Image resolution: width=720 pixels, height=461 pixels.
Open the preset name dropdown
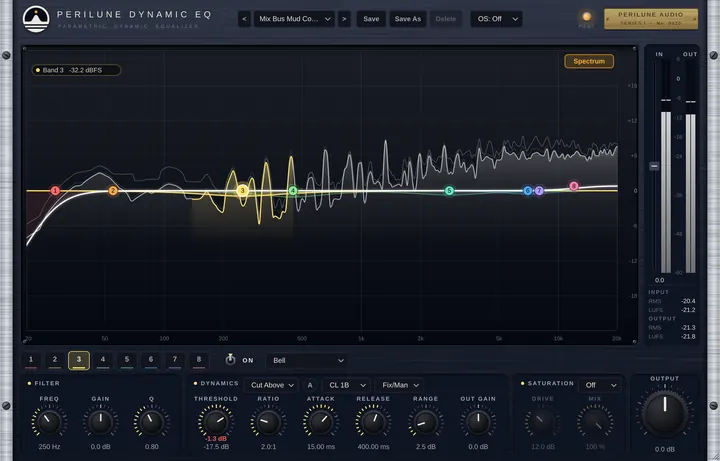point(294,19)
